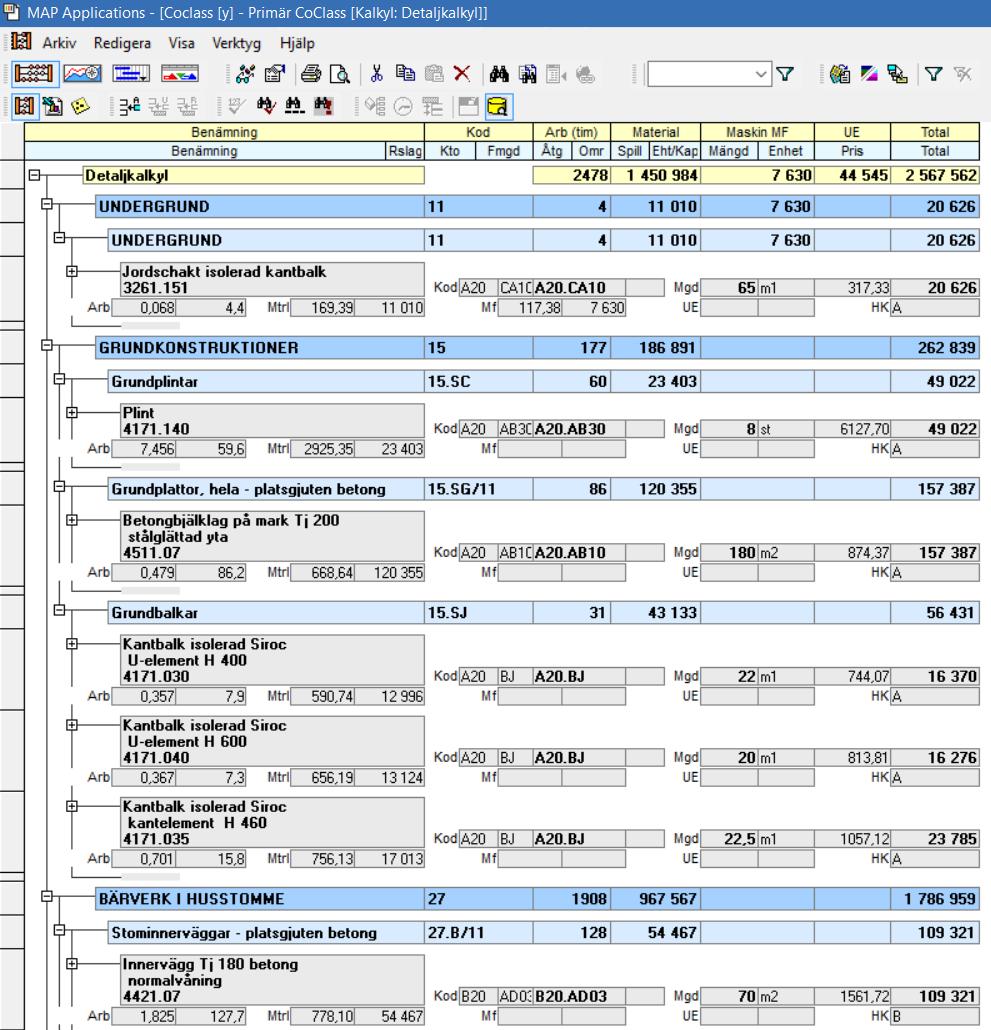Image resolution: width=991 pixels, height=1030 pixels.
Task: Click Kantbalk U-element H 600 description
Action: (273, 742)
